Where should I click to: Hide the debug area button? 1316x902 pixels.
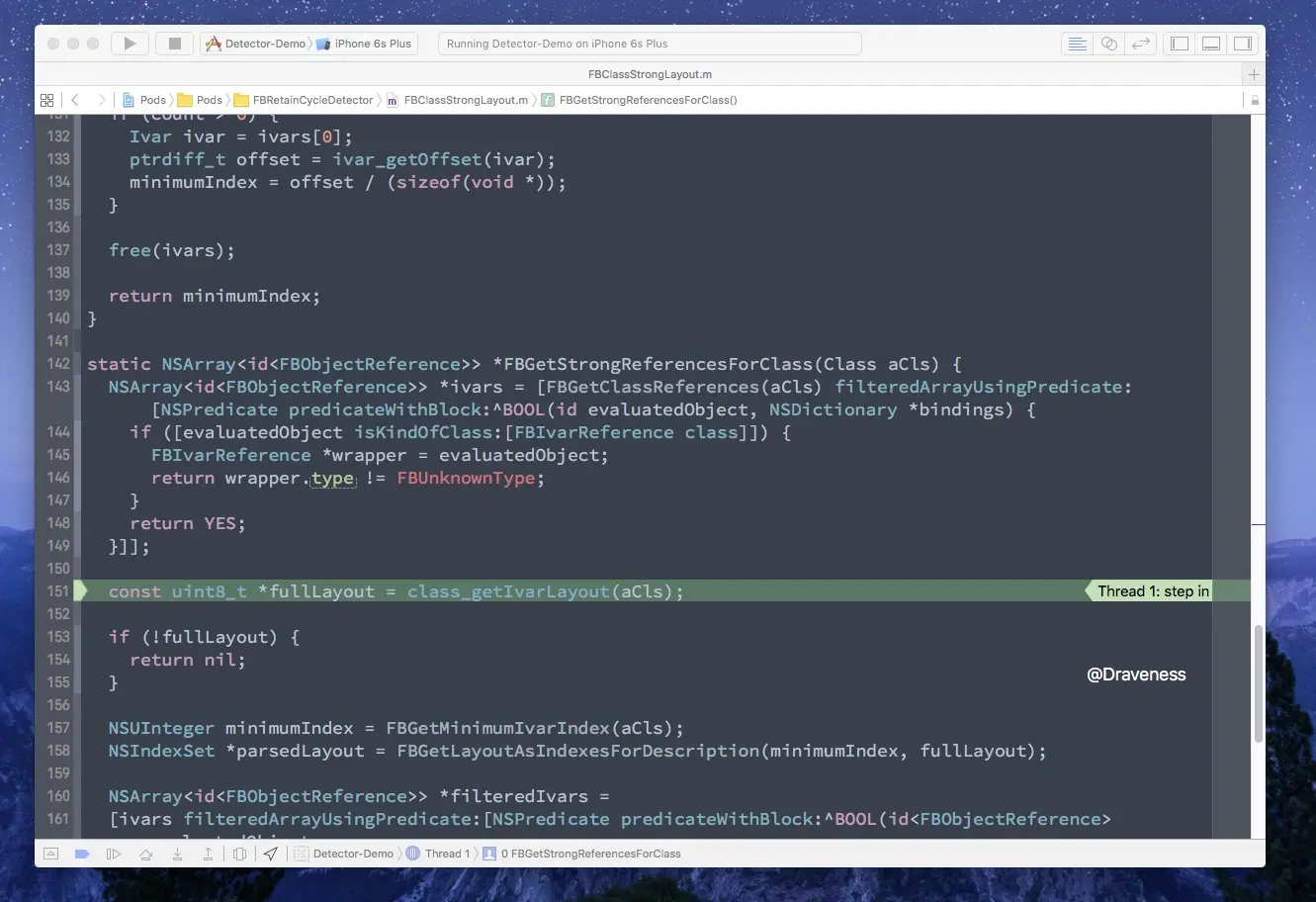tap(51, 854)
